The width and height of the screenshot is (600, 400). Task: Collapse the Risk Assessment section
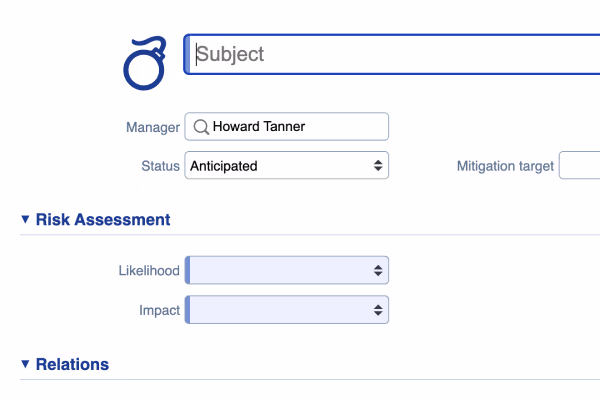tap(25, 219)
